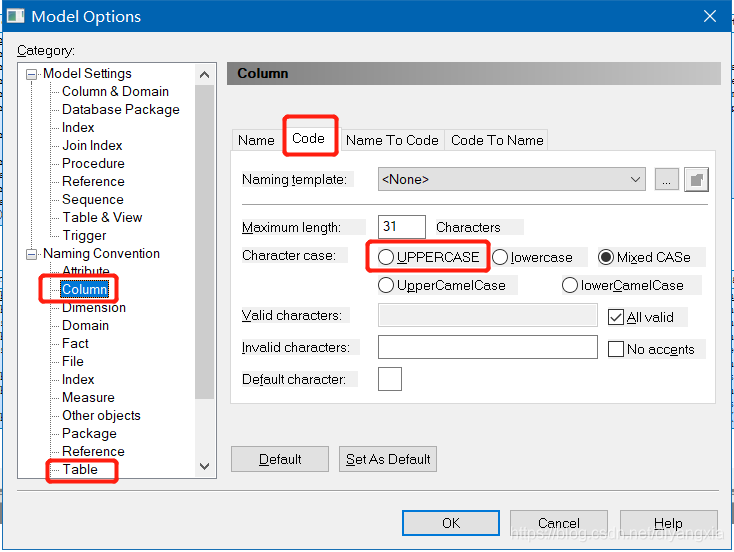Select Table & View tree item
The image size is (734, 552).
102,217
